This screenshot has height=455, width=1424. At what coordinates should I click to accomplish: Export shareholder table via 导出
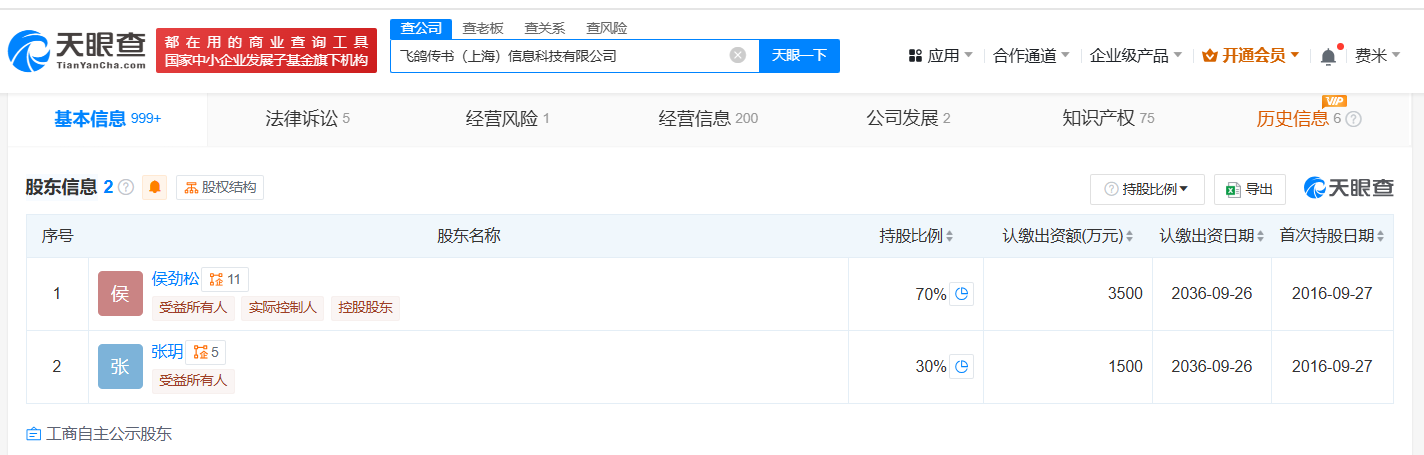coord(1250,189)
